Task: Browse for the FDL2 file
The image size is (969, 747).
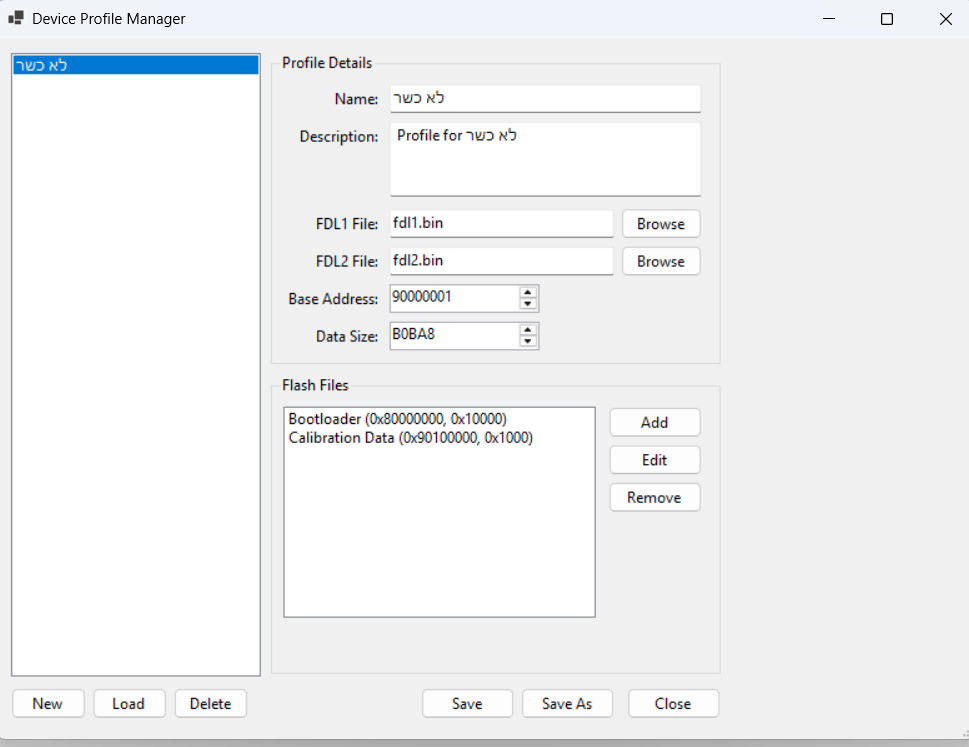Action: click(x=660, y=261)
